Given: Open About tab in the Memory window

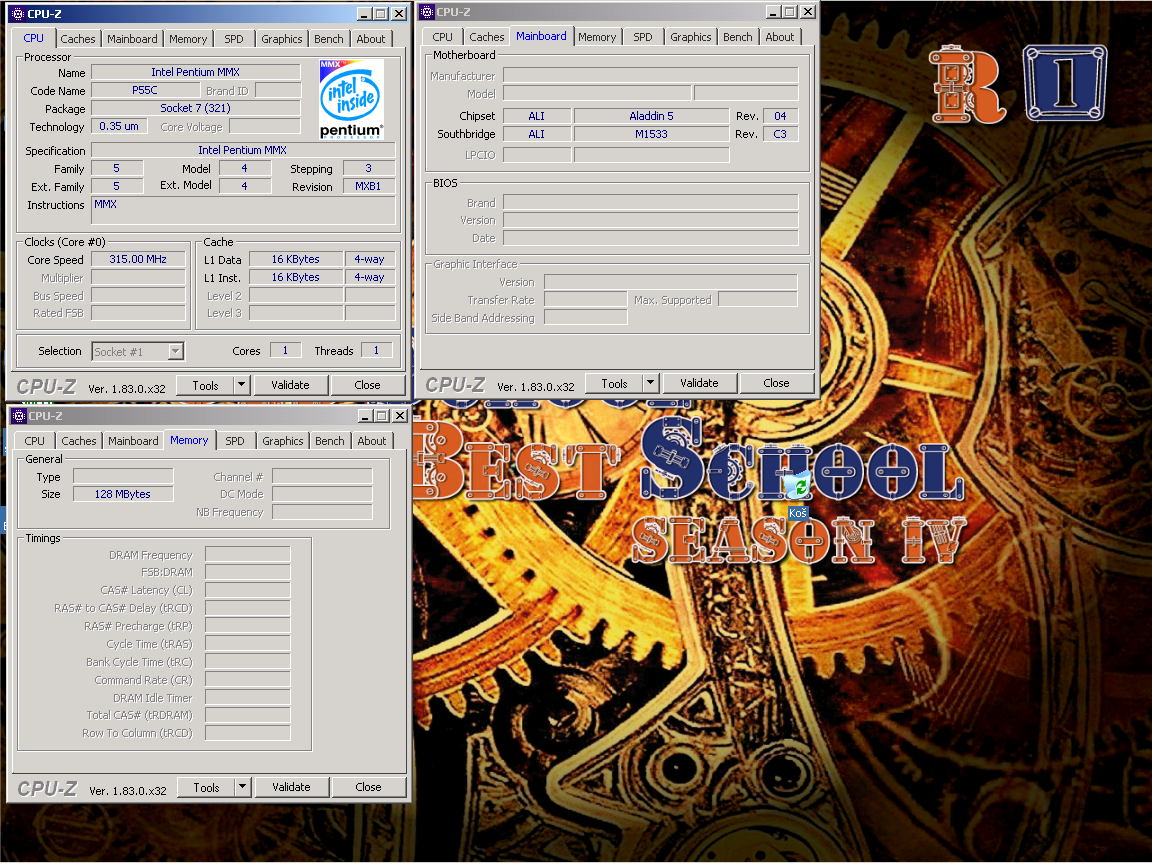Looking at the screenshot, I should pos(372,441).
